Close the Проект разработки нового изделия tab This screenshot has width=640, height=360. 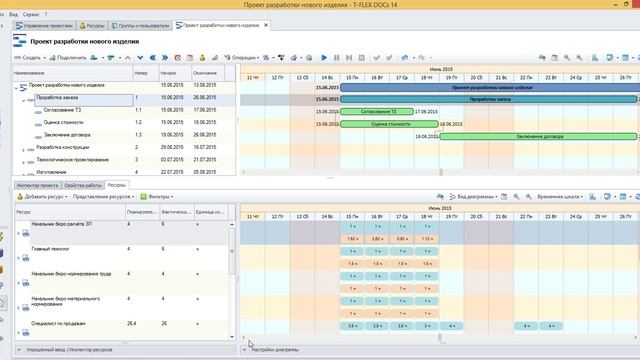tap(266, 25)
